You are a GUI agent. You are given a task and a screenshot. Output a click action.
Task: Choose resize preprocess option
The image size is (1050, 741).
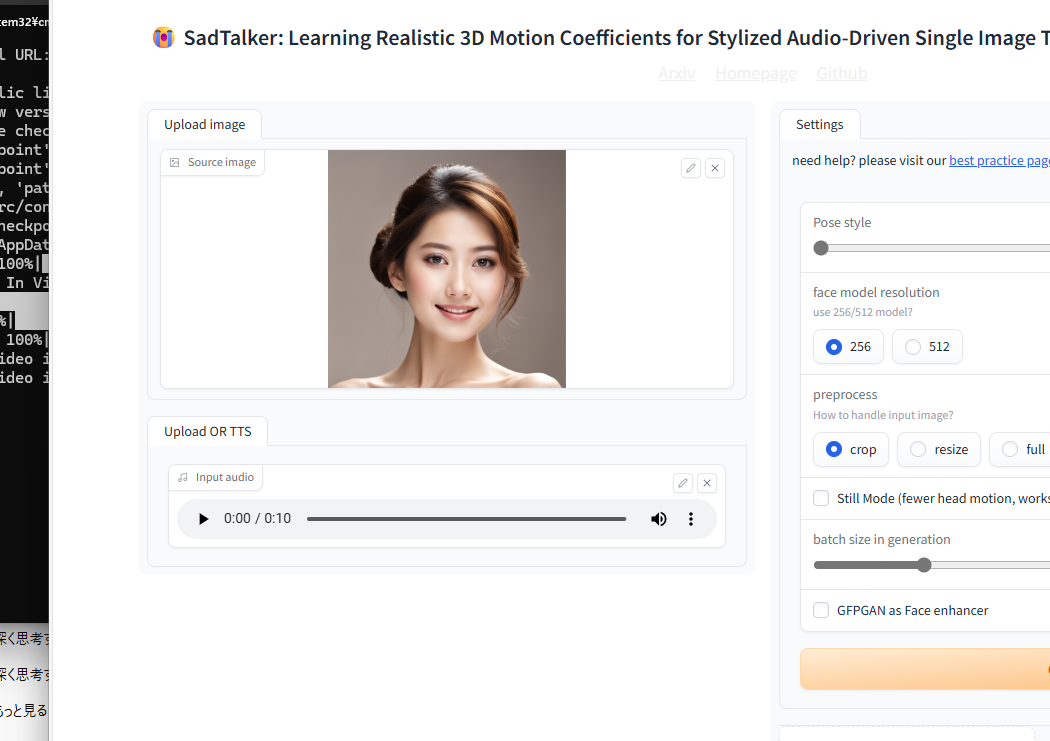coord(918,450)
